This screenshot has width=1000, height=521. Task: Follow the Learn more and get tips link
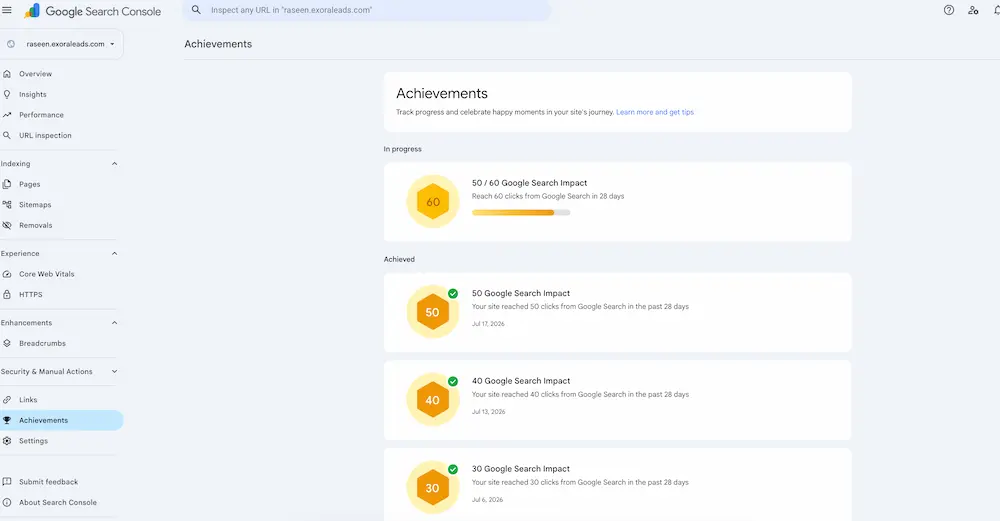pos(655,112)
